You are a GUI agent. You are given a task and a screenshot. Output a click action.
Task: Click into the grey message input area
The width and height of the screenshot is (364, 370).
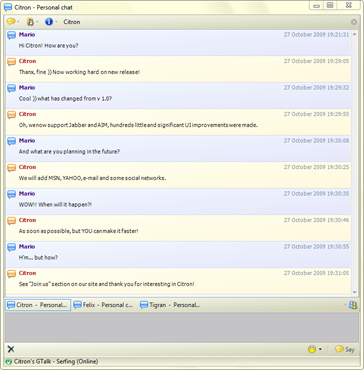tap(182, 327)
